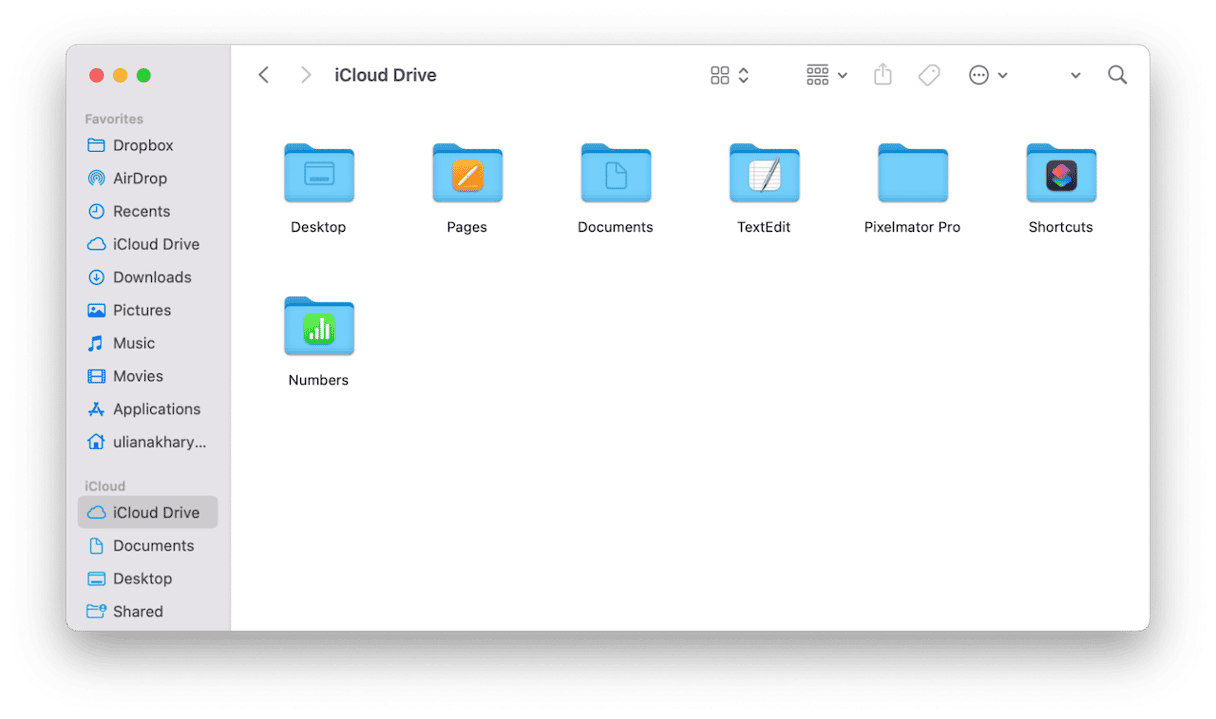Image resolution: width=1216 pixels, height=719 pixels.
Task: Open the Tags icon in the toolbar
Action: tap(929, 74)
